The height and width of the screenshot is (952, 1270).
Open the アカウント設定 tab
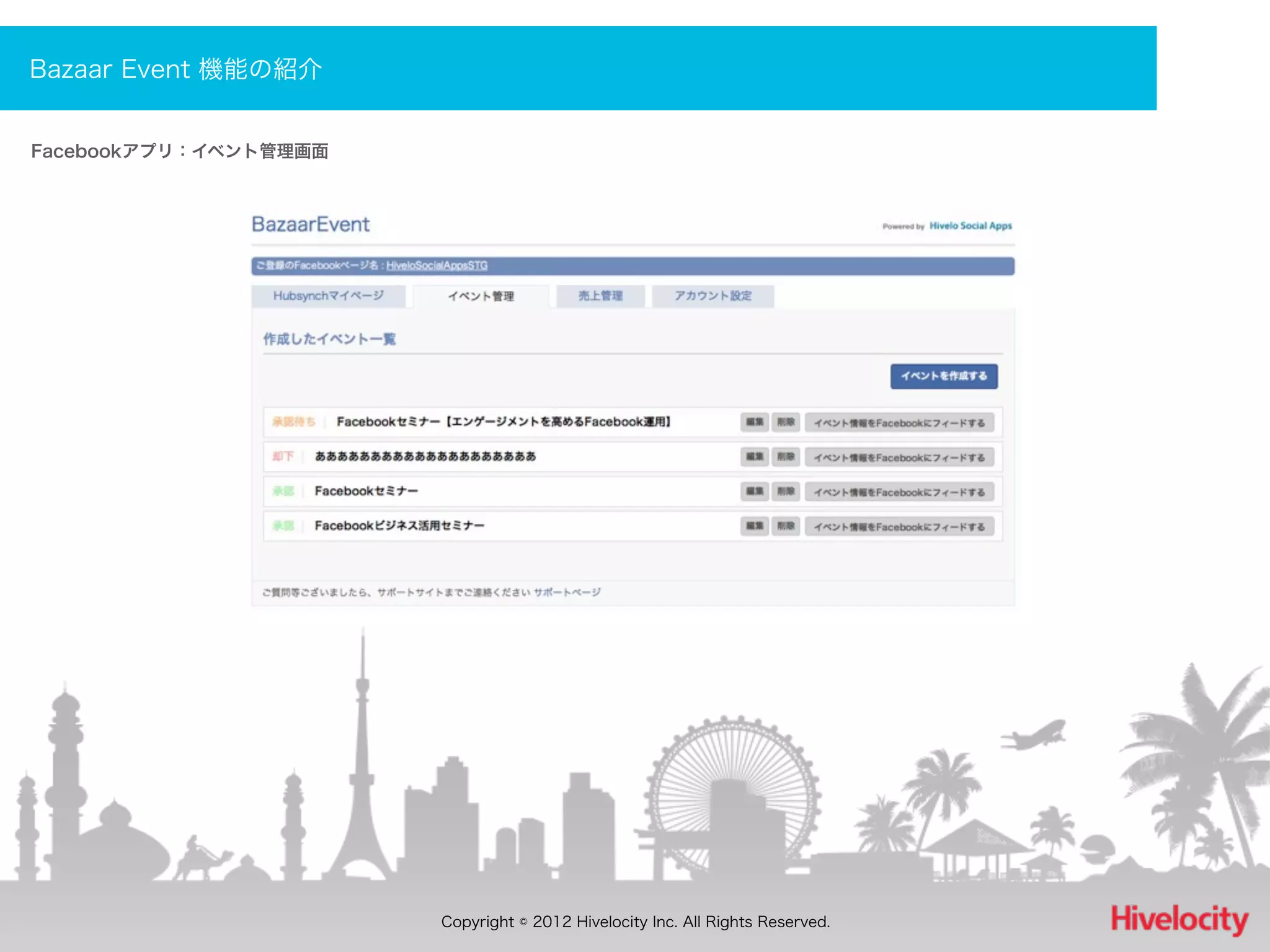[713, 296]
